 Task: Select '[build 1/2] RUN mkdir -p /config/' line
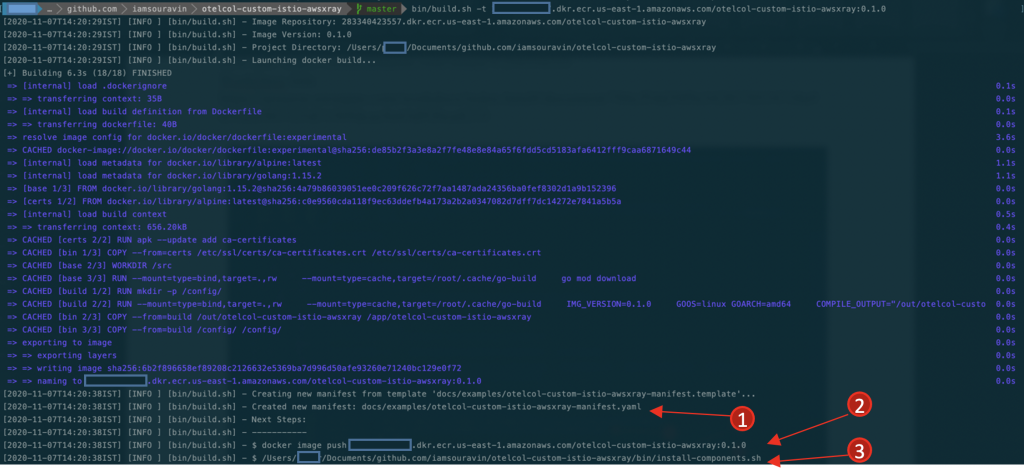[x=115, y=290]
